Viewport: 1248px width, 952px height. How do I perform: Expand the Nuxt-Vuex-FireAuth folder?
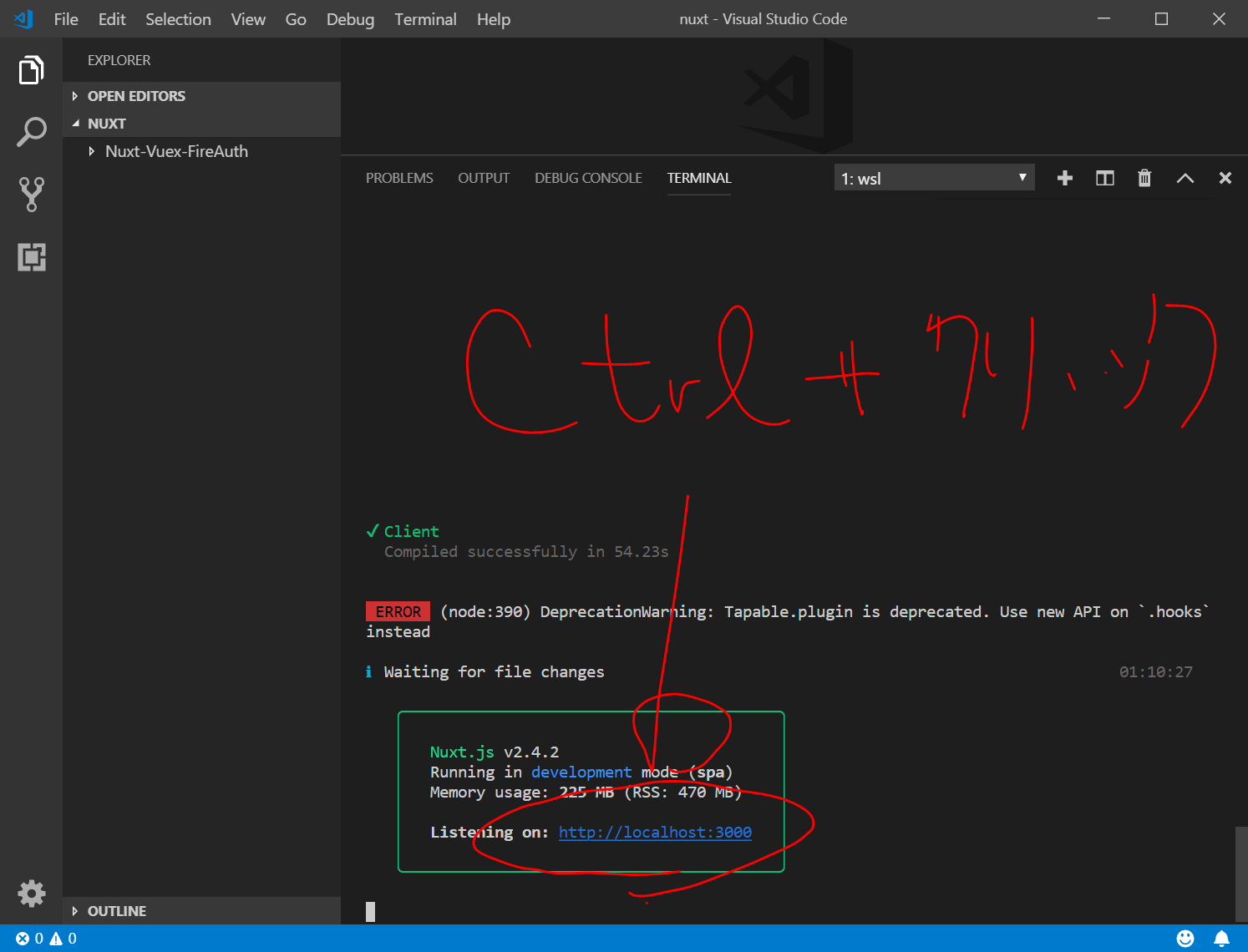[x=176, y=151]
